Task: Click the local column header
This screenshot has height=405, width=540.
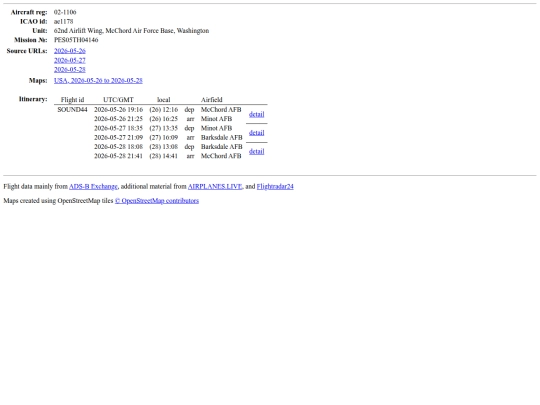Action: 164,100
